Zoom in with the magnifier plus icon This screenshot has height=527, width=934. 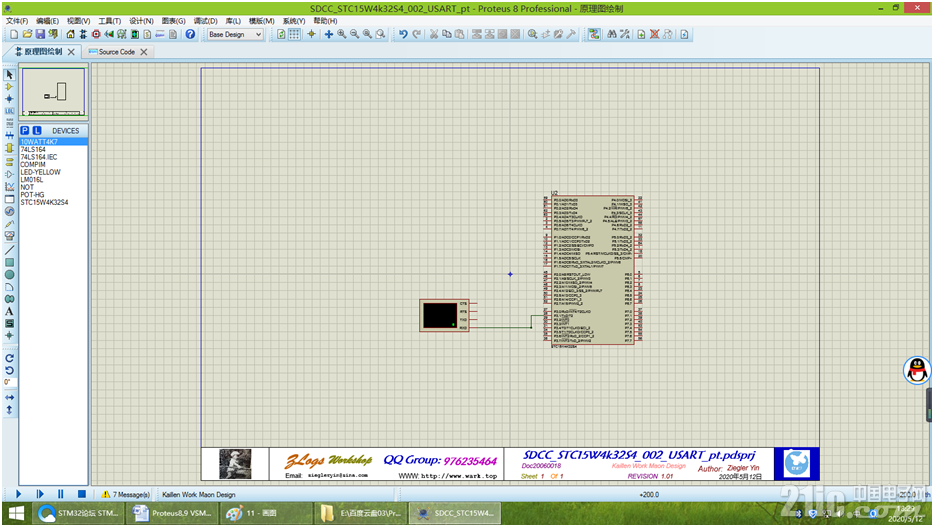[341, 35]
